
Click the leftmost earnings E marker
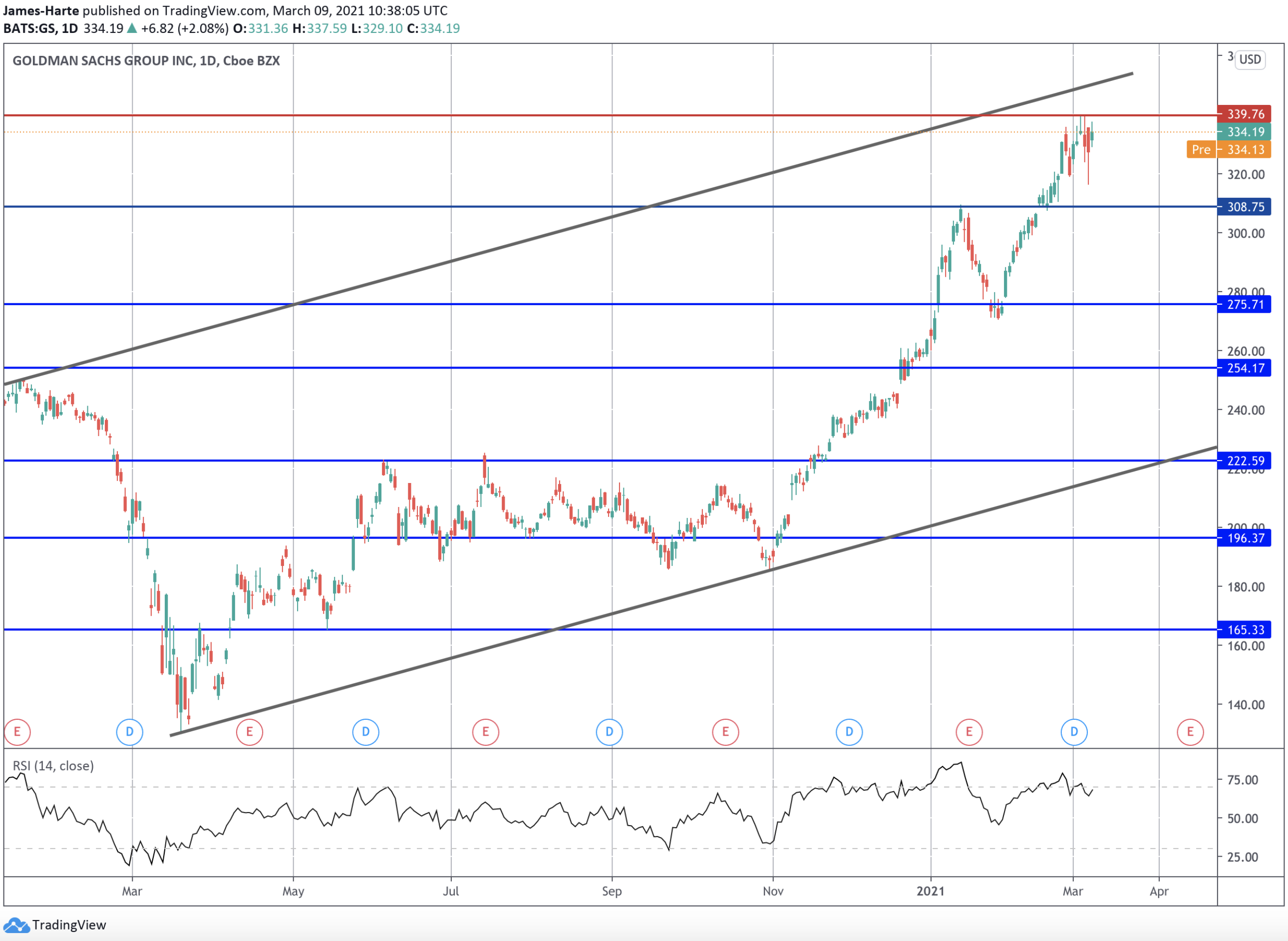(17, 731)
